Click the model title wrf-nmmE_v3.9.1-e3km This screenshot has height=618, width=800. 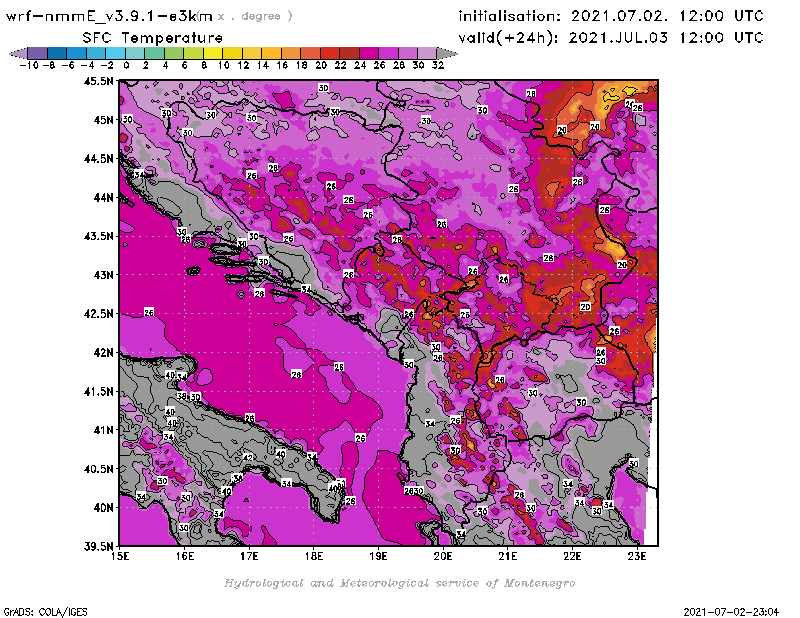[109, 16]
